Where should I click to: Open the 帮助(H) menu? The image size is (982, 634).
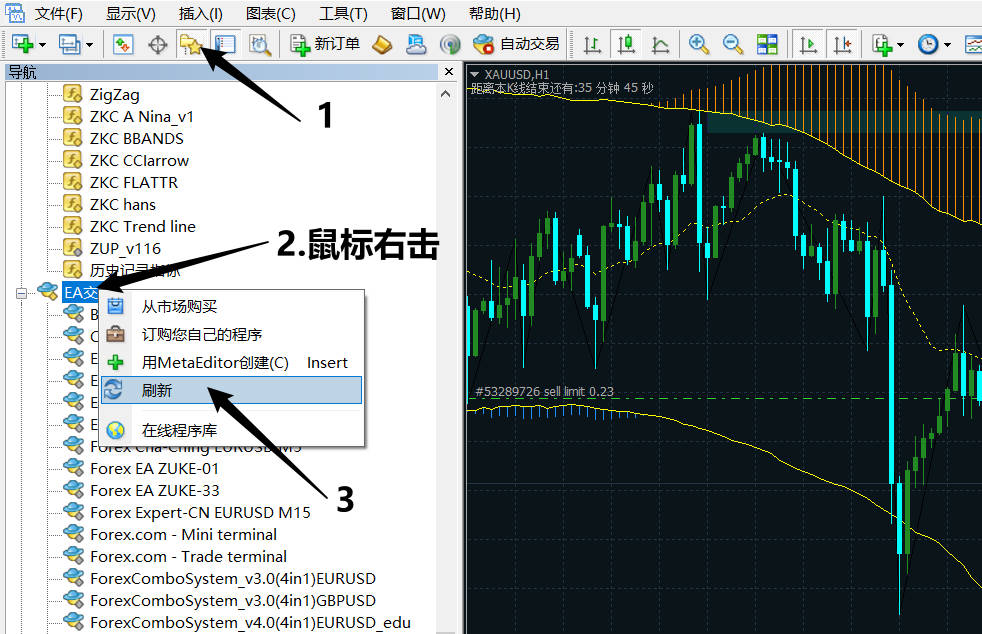pyautogui.click(x=494, y=13)
